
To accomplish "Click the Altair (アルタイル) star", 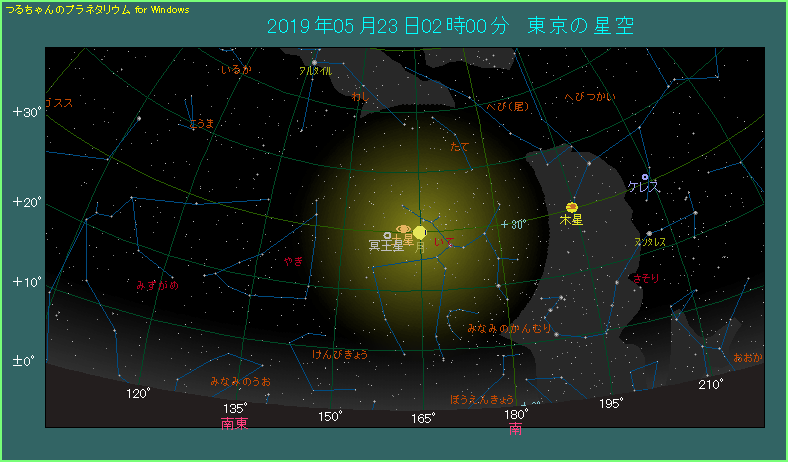I will pyautogui.click(x=313, y=63).
